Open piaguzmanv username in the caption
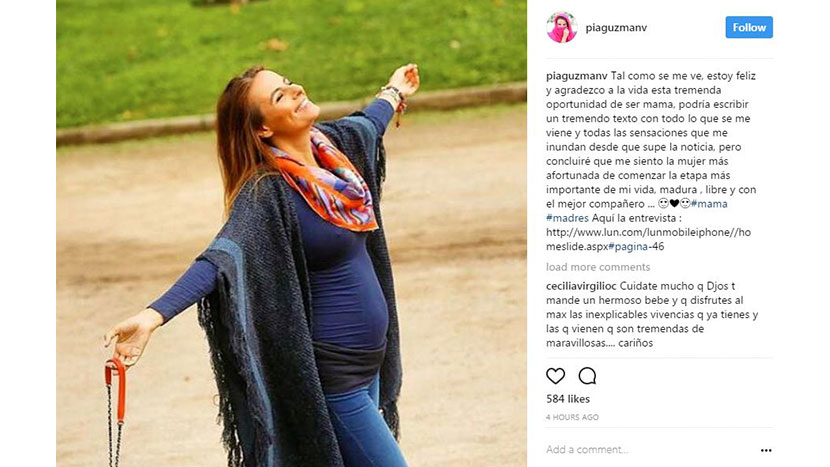The height and width of the screenshot is (467, 830). (577, 76)
